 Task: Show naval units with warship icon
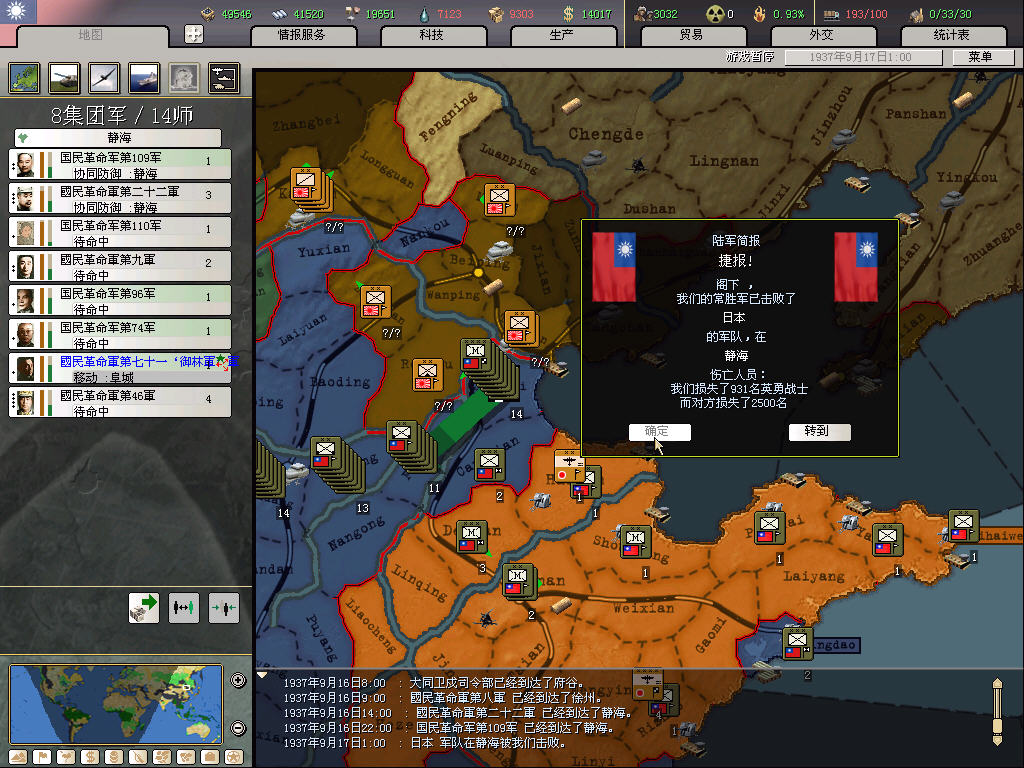point(144,78)
